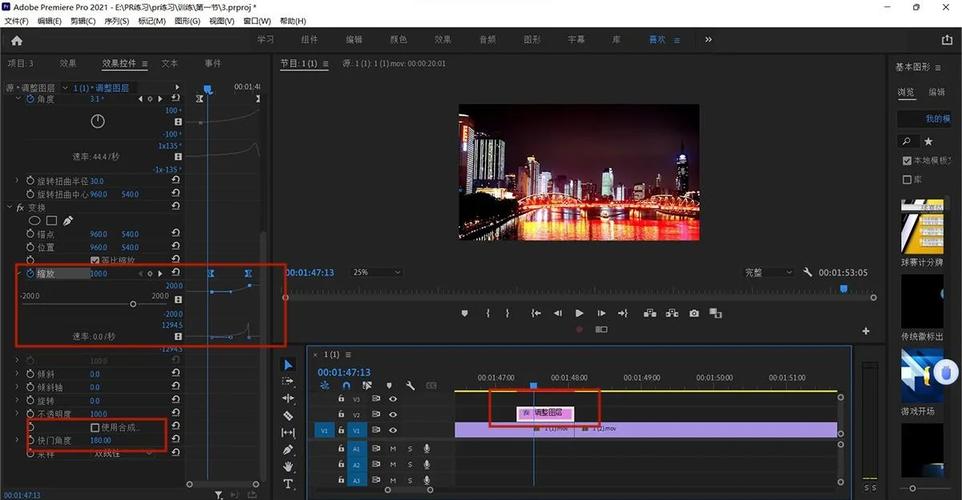Switch to the 编辑 tab in graphics panel
The image size is (962, 500).
coord(936,92)
